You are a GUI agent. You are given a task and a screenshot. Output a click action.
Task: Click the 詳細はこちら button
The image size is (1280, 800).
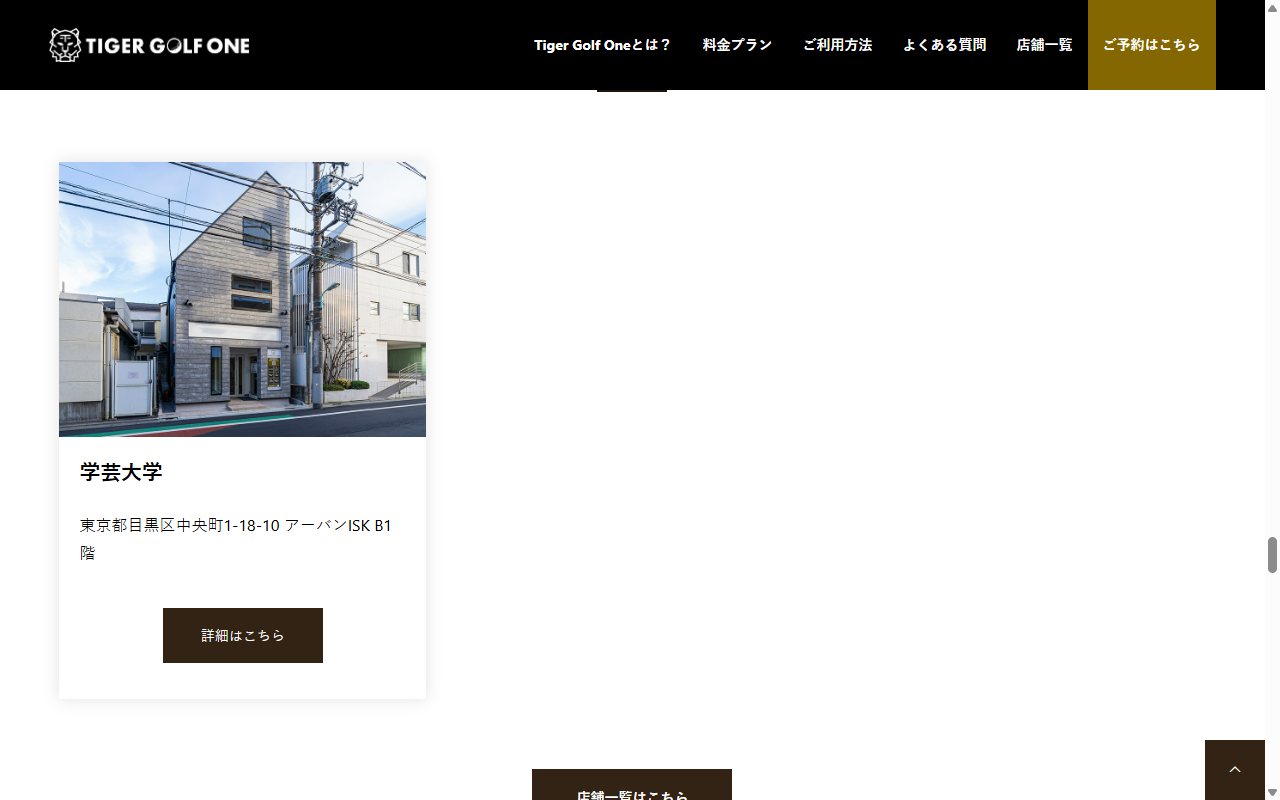click(x=243, y=635)
